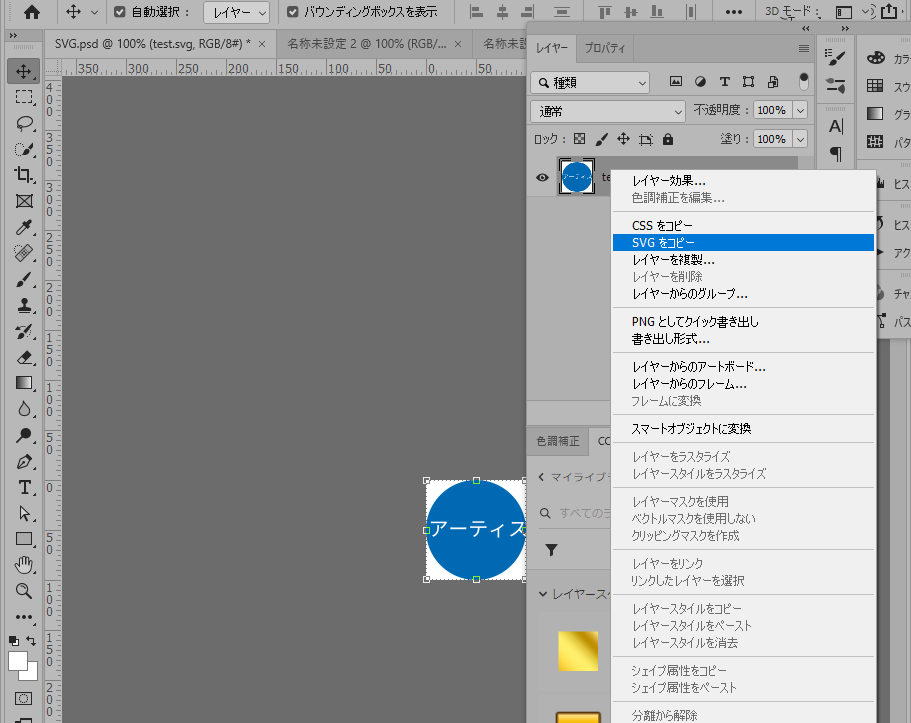
Task: Turn layer filtering switch on or off
Action: (x=804, y=81)
